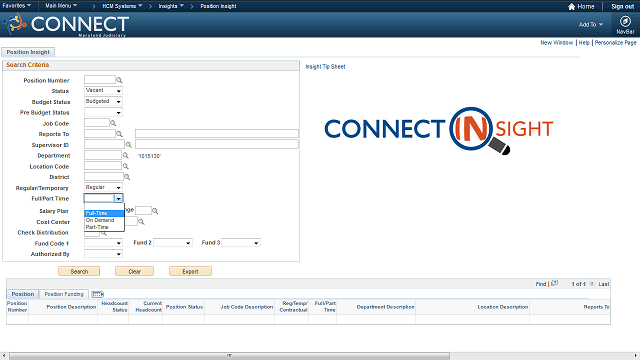
Task: Pick Part-Time option
Action: coord(104,227)
